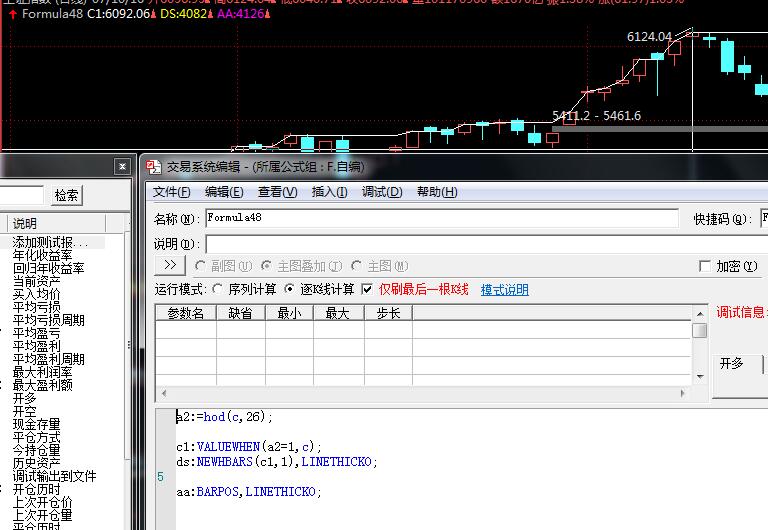The height and width of the screenshot is (530, 768).
Task: Select 历史资产 in function list
Action: [36, 463]
